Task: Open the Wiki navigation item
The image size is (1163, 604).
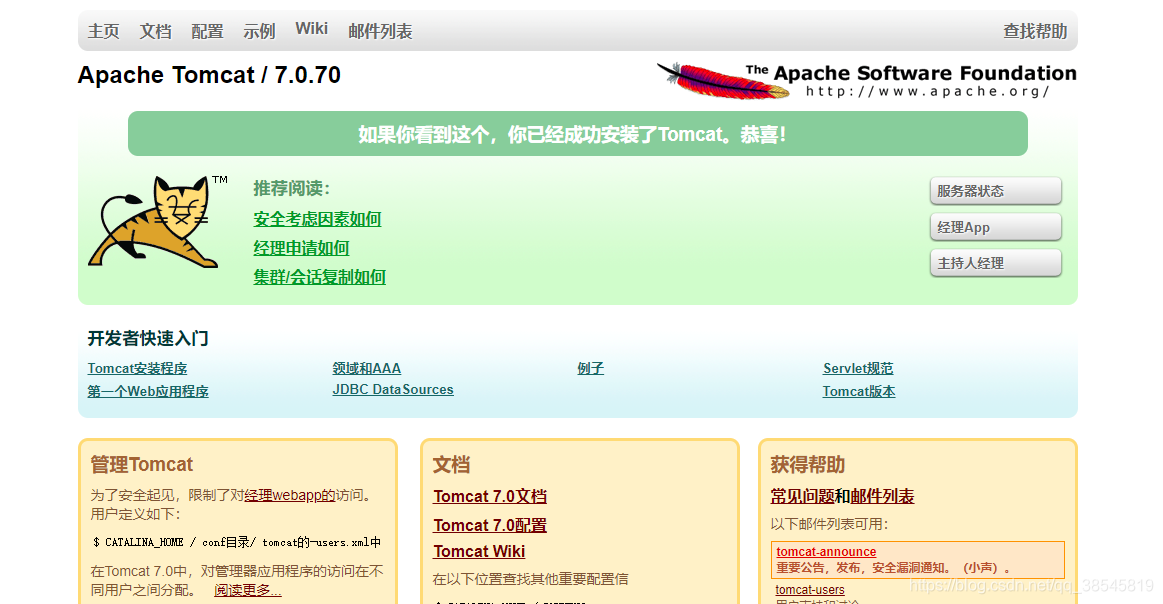Action: tap(312, 29)
